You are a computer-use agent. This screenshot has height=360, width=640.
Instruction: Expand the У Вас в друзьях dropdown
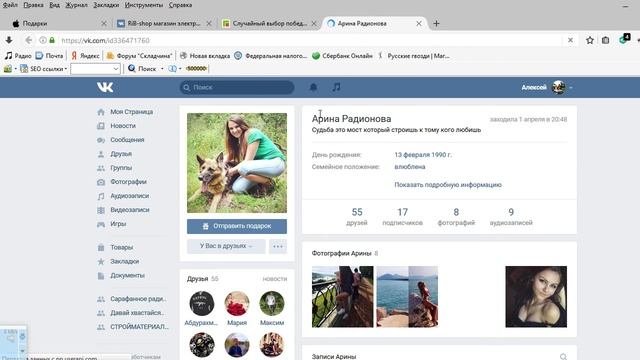[226, 246]
